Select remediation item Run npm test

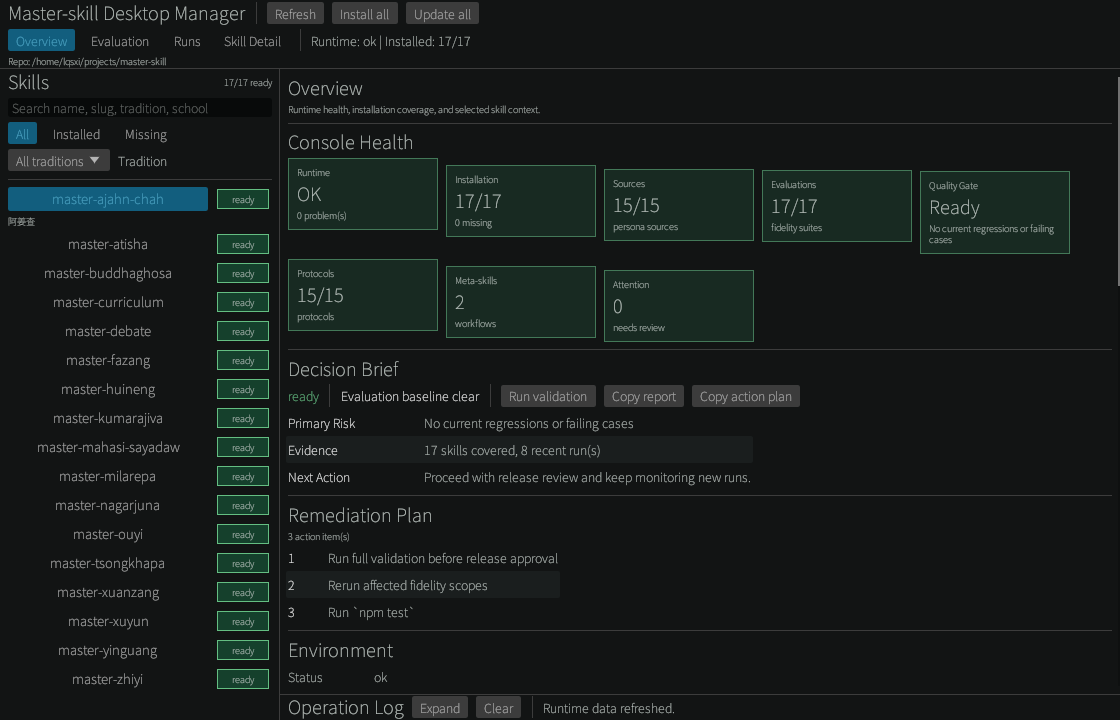click(423, 612)
